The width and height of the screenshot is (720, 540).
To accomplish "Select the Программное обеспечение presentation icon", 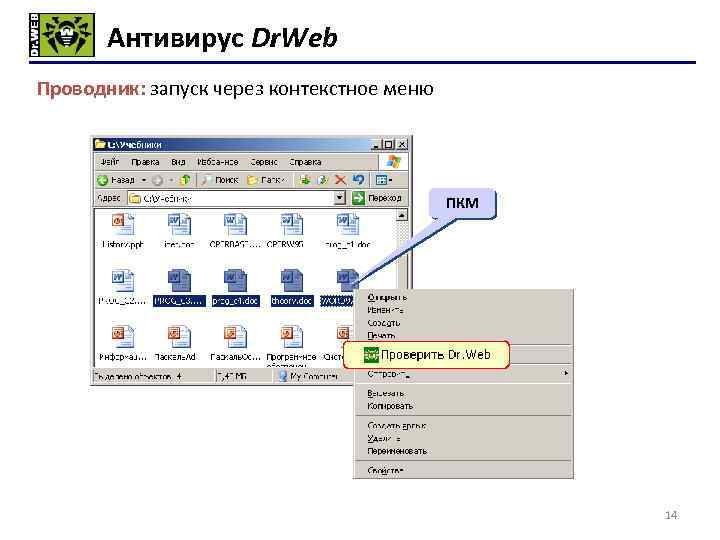I will pyautogui.click(x=291, y=337).
